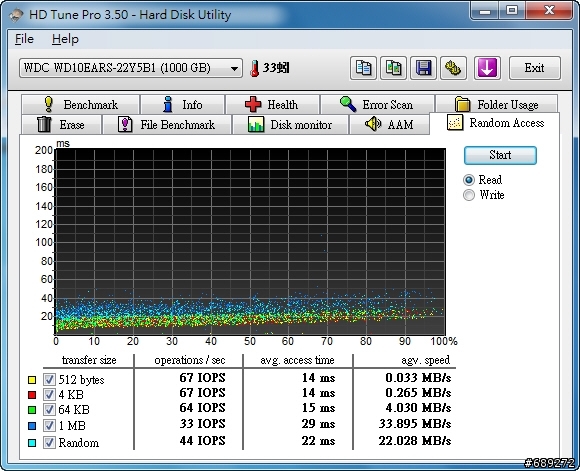The height and width of the screenshot is (471, 580).
Task: Switch to the Health tab
Action: pos(273,104)
